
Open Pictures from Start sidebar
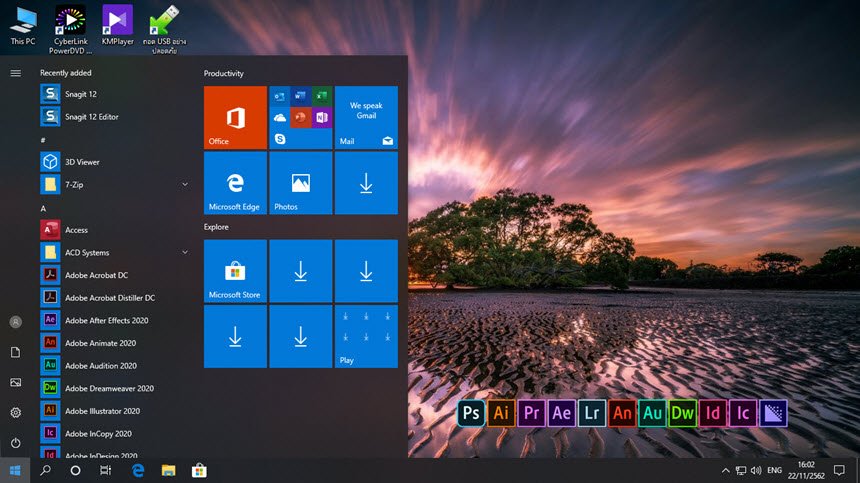15,382
